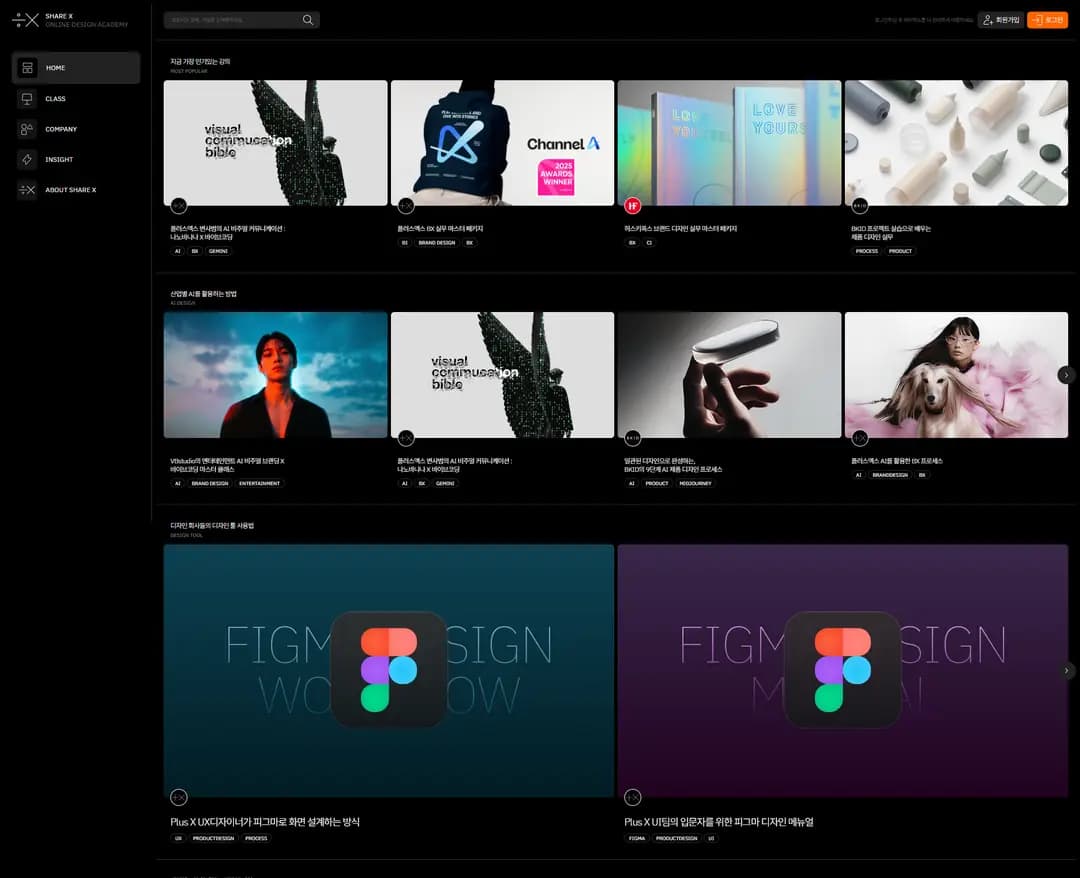Go to the Home menu item

point(76,68)
